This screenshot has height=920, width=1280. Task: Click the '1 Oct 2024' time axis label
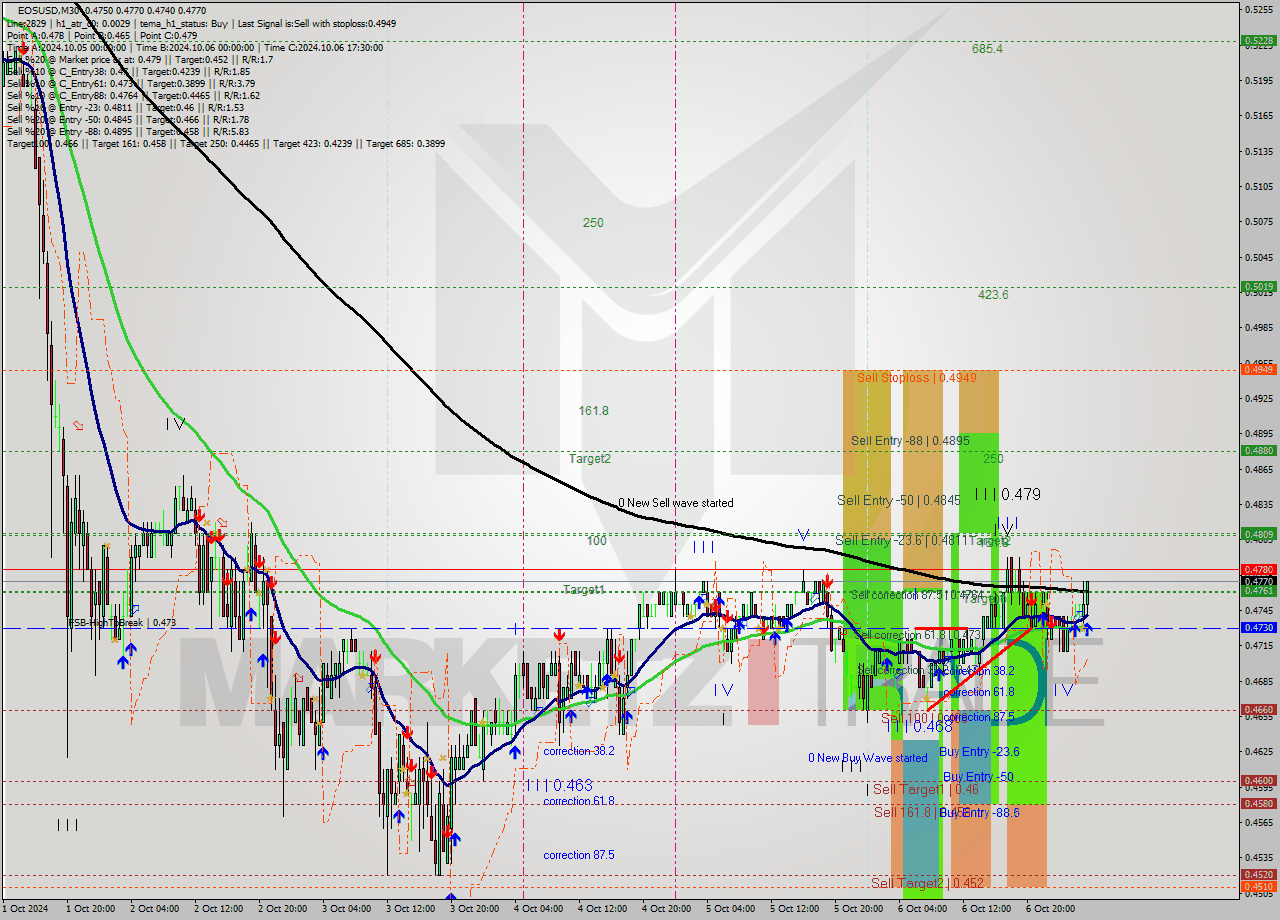point(25,909)
